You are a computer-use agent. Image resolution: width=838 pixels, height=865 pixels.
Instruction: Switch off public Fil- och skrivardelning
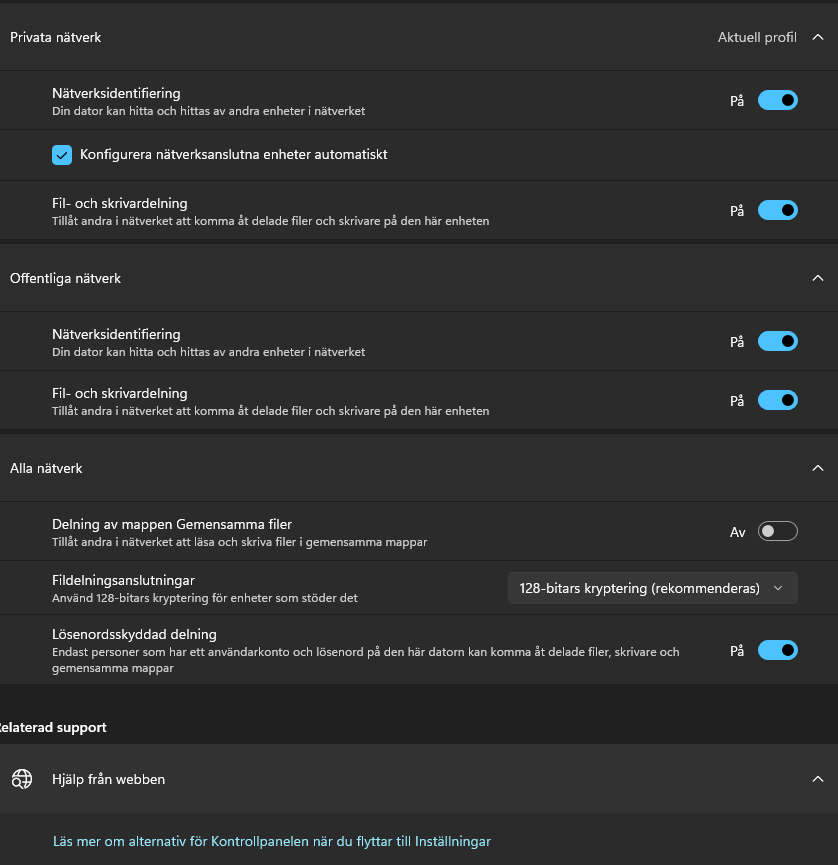click(x=777, y=400)
